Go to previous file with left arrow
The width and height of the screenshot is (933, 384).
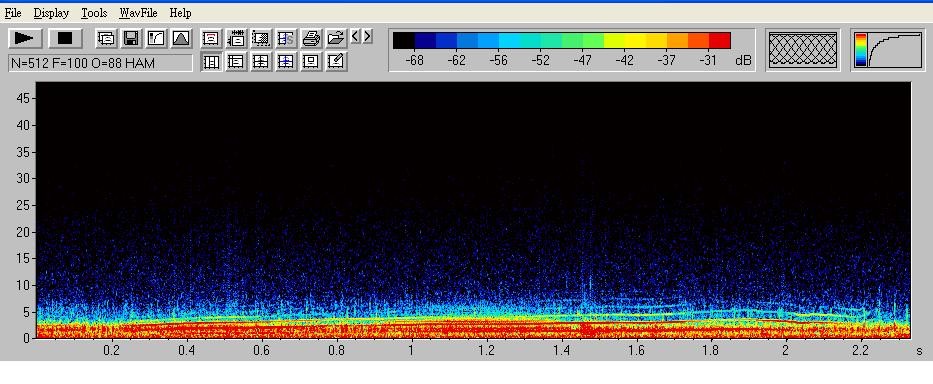(355, 36)
